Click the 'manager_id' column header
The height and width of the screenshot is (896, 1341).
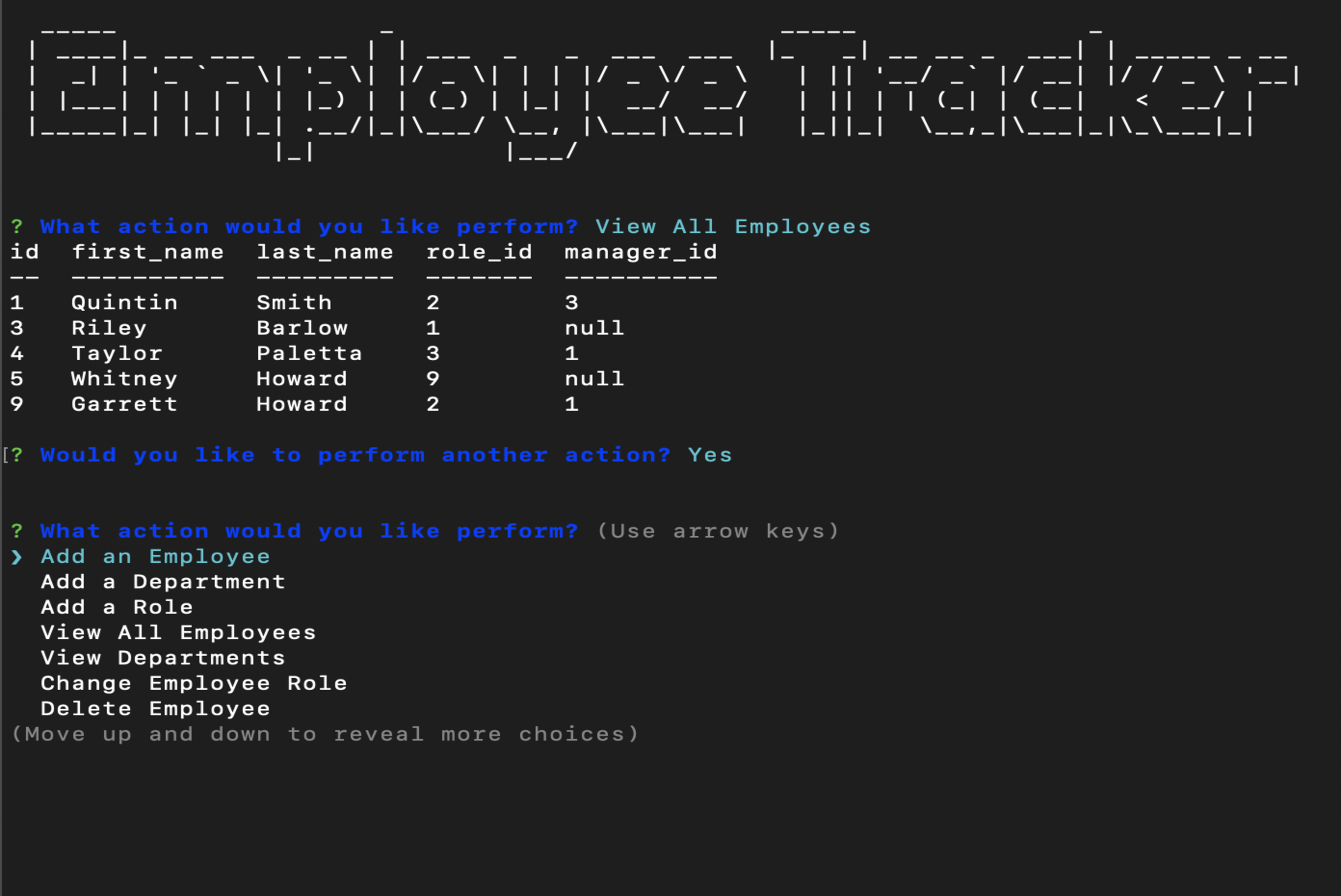(x=641, y=252)
